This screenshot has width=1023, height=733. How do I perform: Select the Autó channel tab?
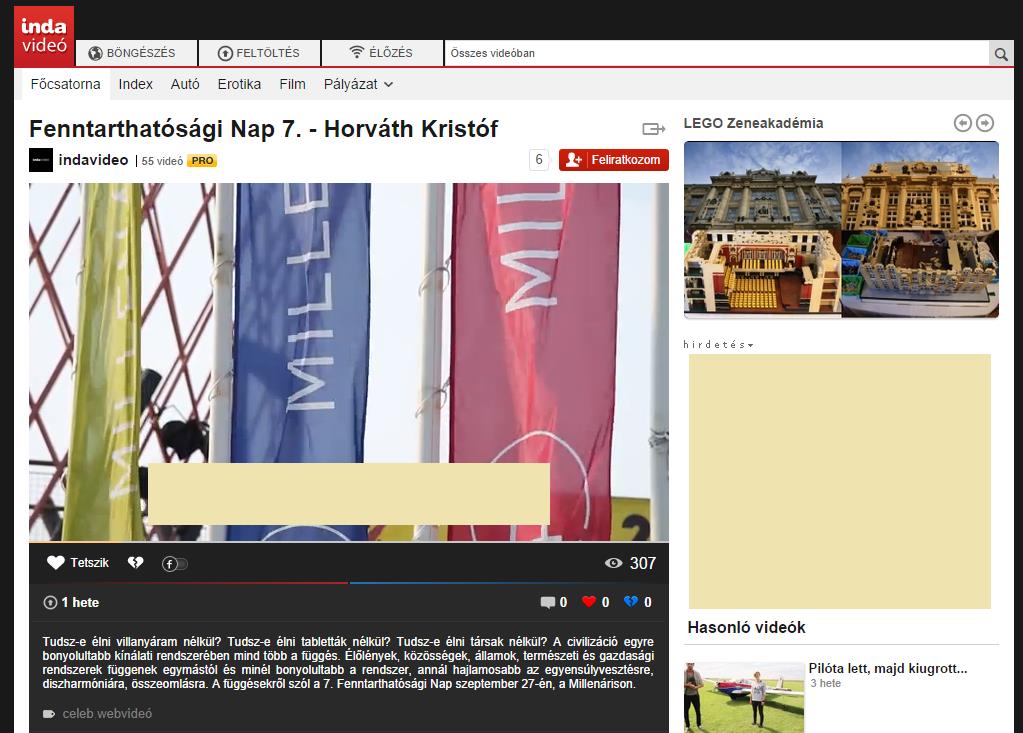[x=185, y=84]
